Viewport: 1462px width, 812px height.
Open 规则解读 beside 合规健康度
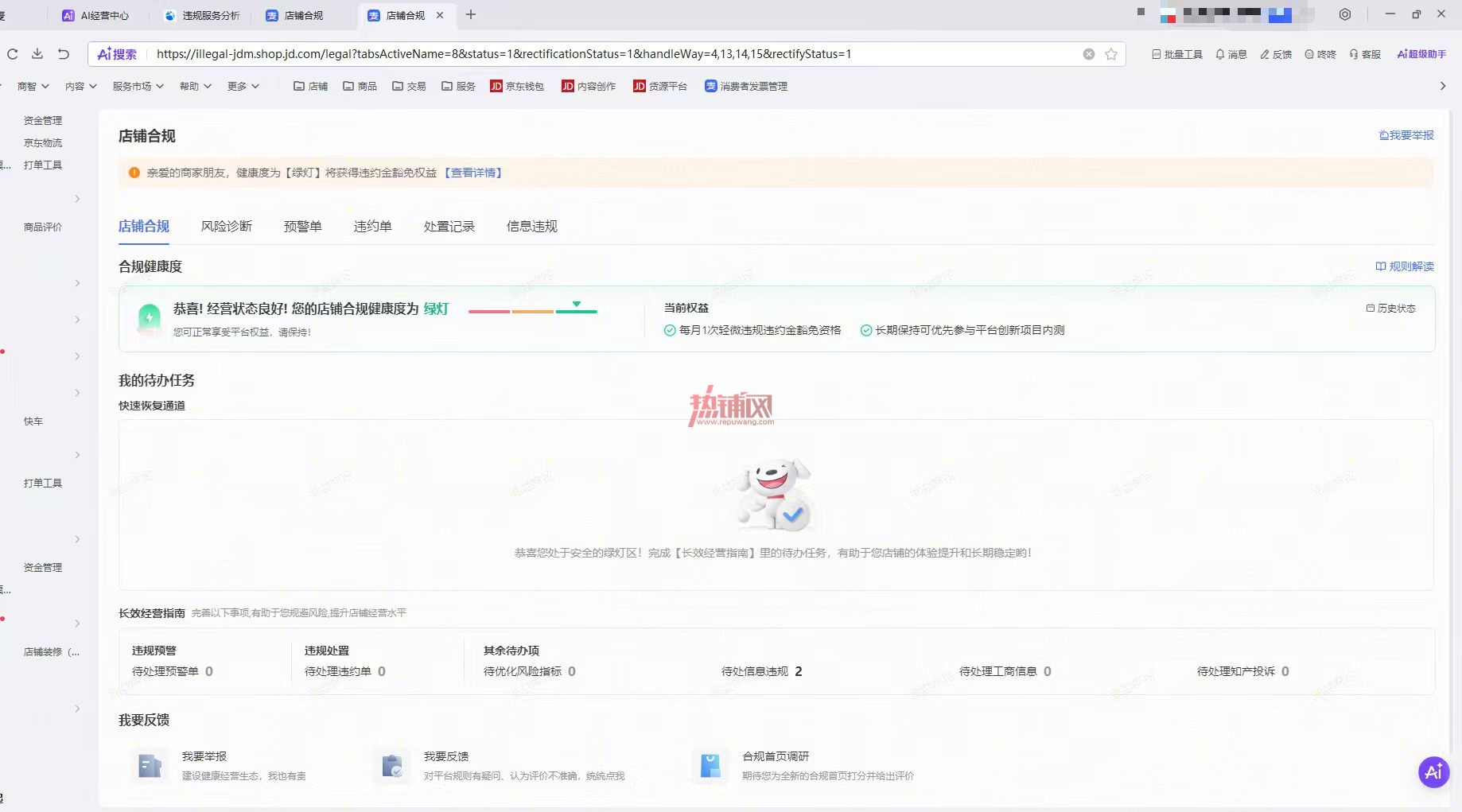point(1405,266)
